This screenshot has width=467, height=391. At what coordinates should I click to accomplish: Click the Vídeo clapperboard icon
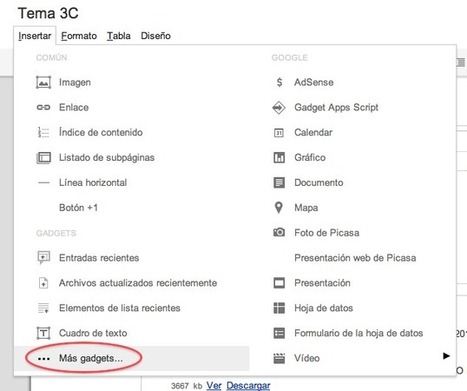[x=279, y=358]
